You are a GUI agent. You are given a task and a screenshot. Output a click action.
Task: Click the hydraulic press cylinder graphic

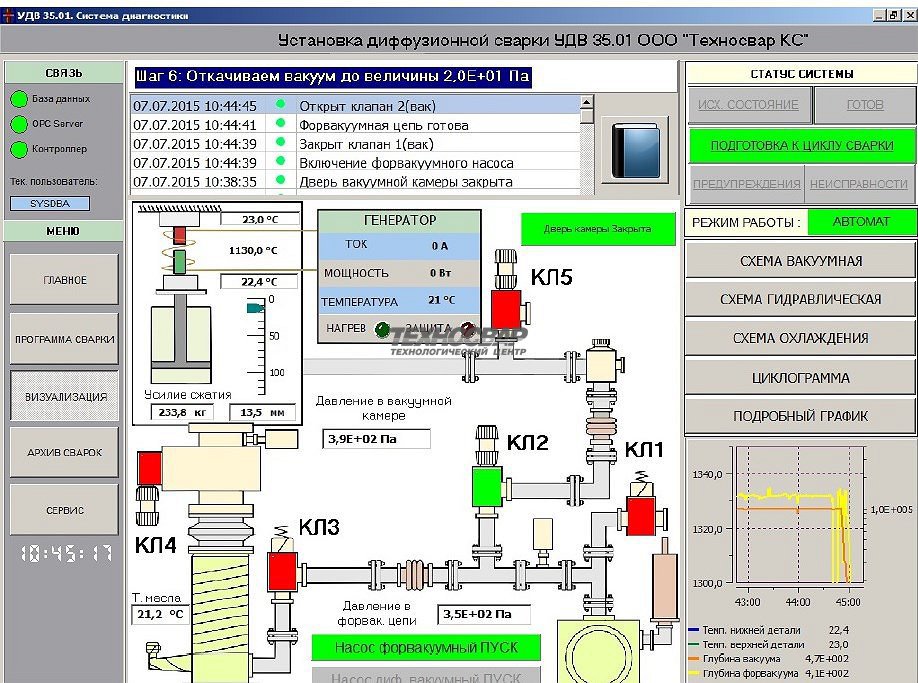181,344
